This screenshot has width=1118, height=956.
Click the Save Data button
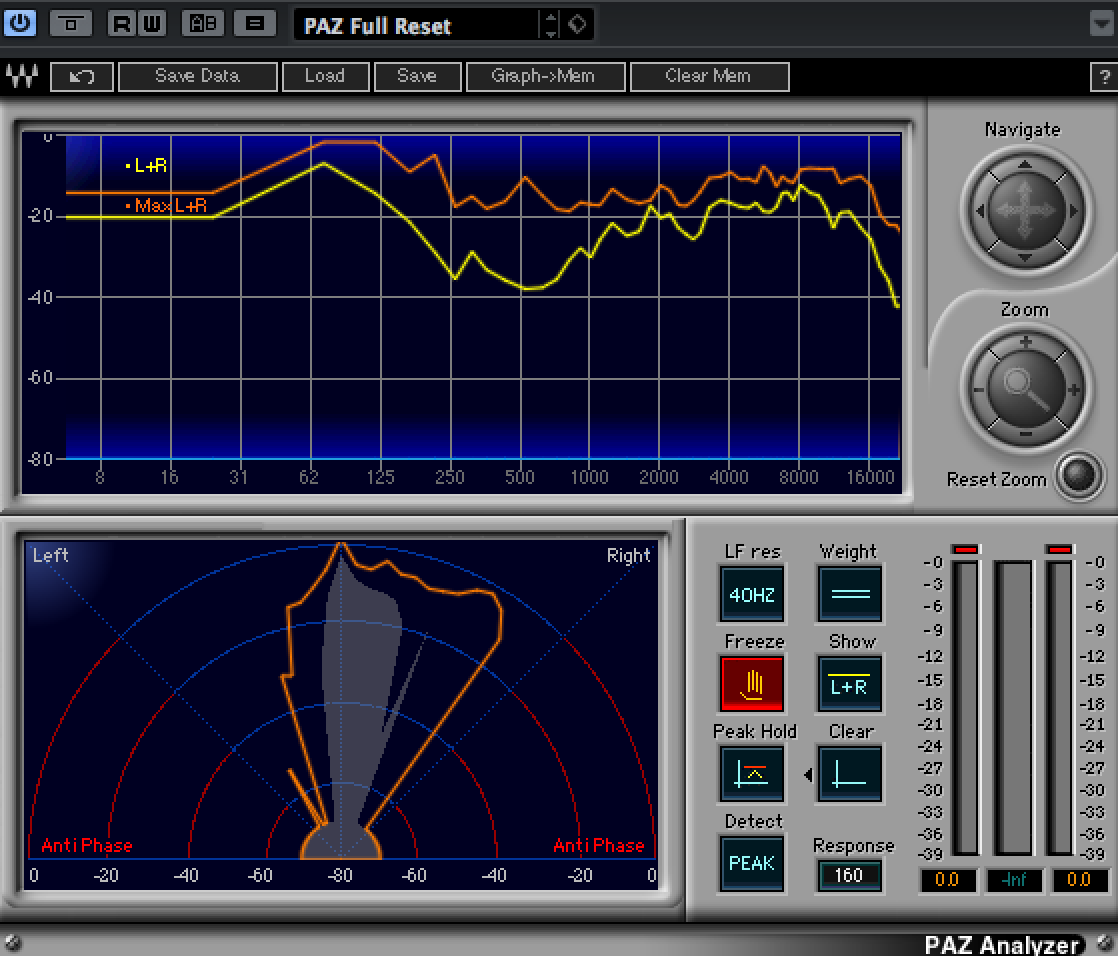197,77
